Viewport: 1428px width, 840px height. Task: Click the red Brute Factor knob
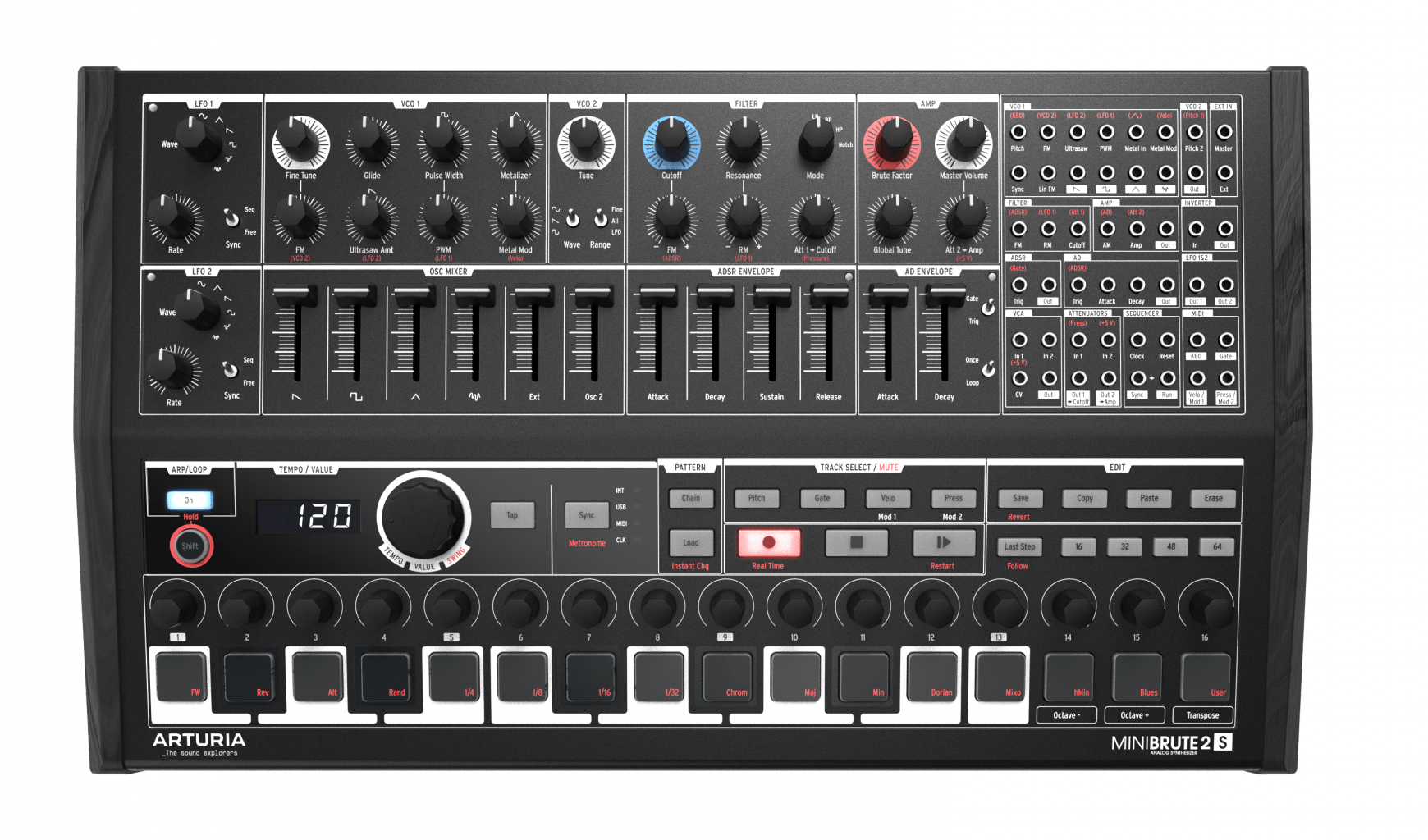coord(892,142)
